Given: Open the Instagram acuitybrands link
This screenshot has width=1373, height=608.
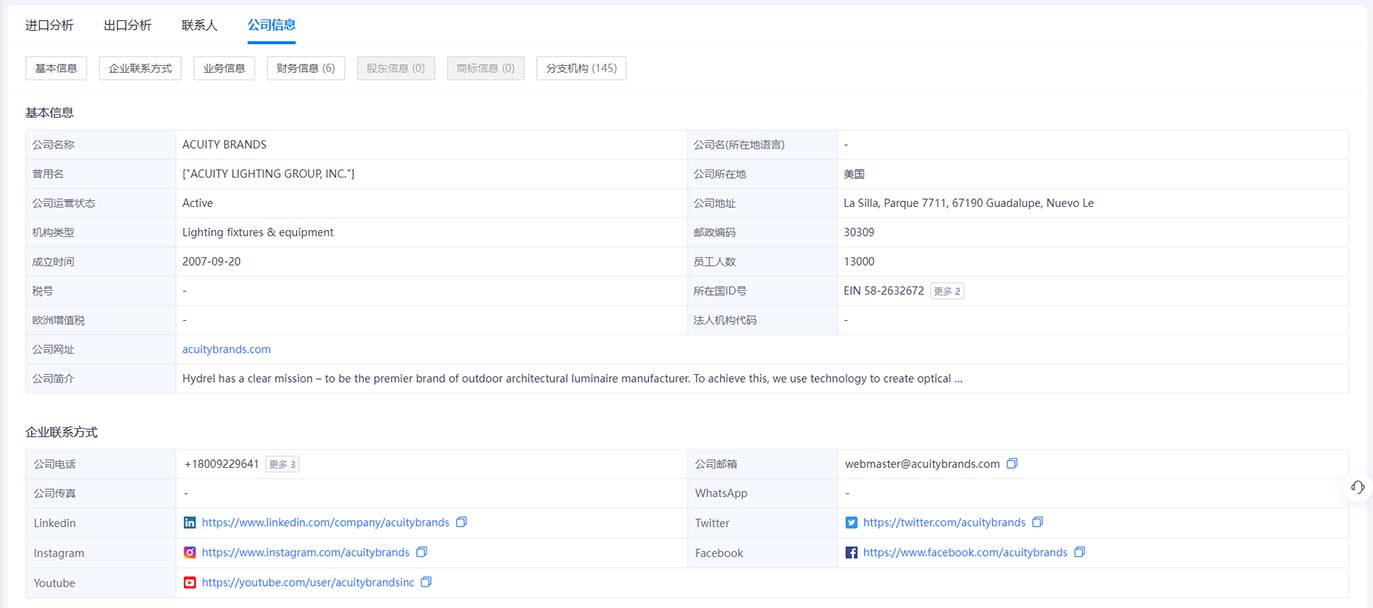Looking at the screenshot, I should [x=306, y=552].
